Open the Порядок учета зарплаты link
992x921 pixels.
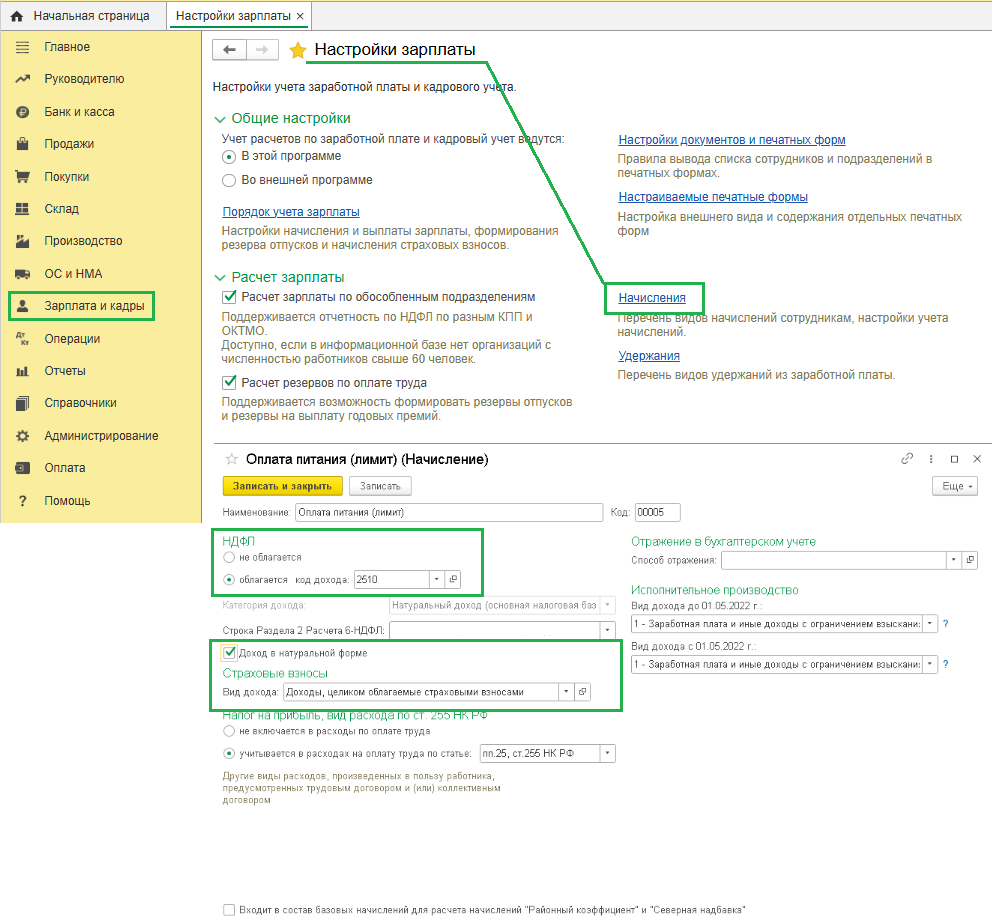tap(291, 212)
